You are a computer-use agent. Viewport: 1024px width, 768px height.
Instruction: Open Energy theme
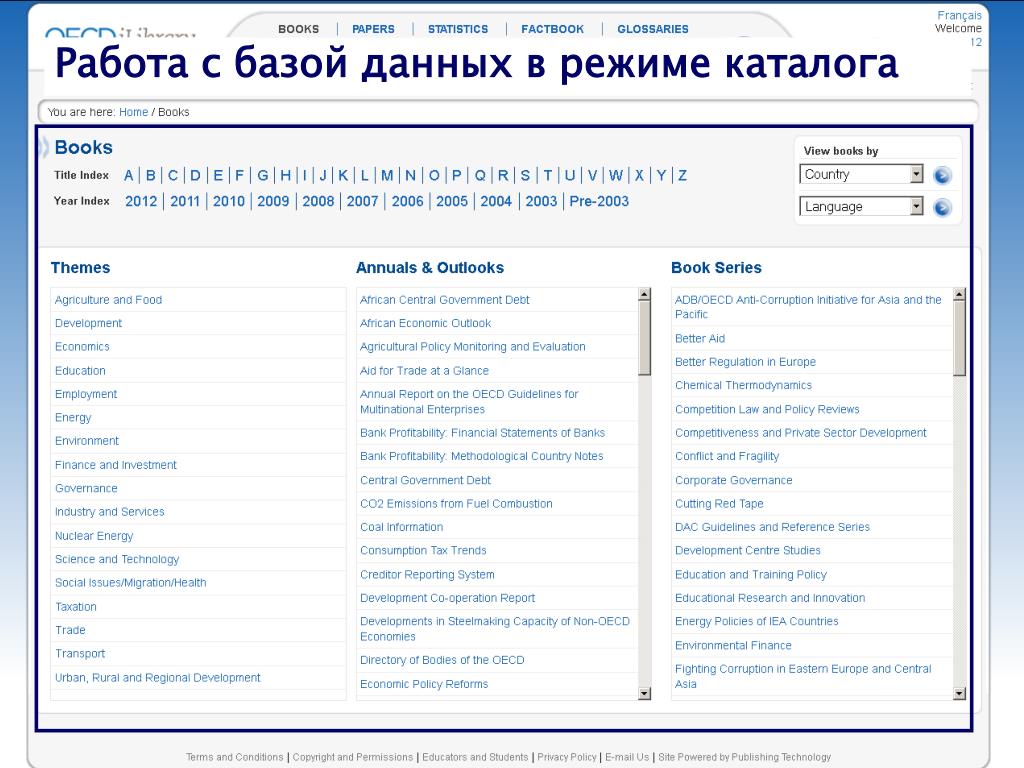tap(73, 417)
